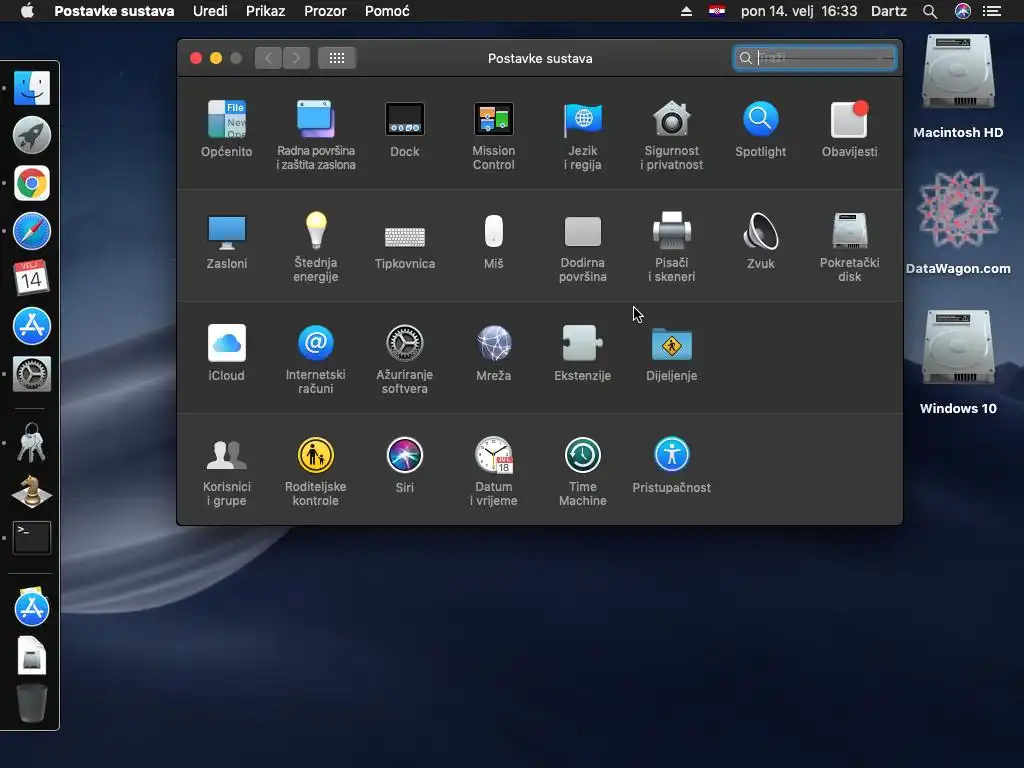This screenshot has height=768, width=1024.
Task: Open the upper App Store Dock icon
Action: click(31, 326)
